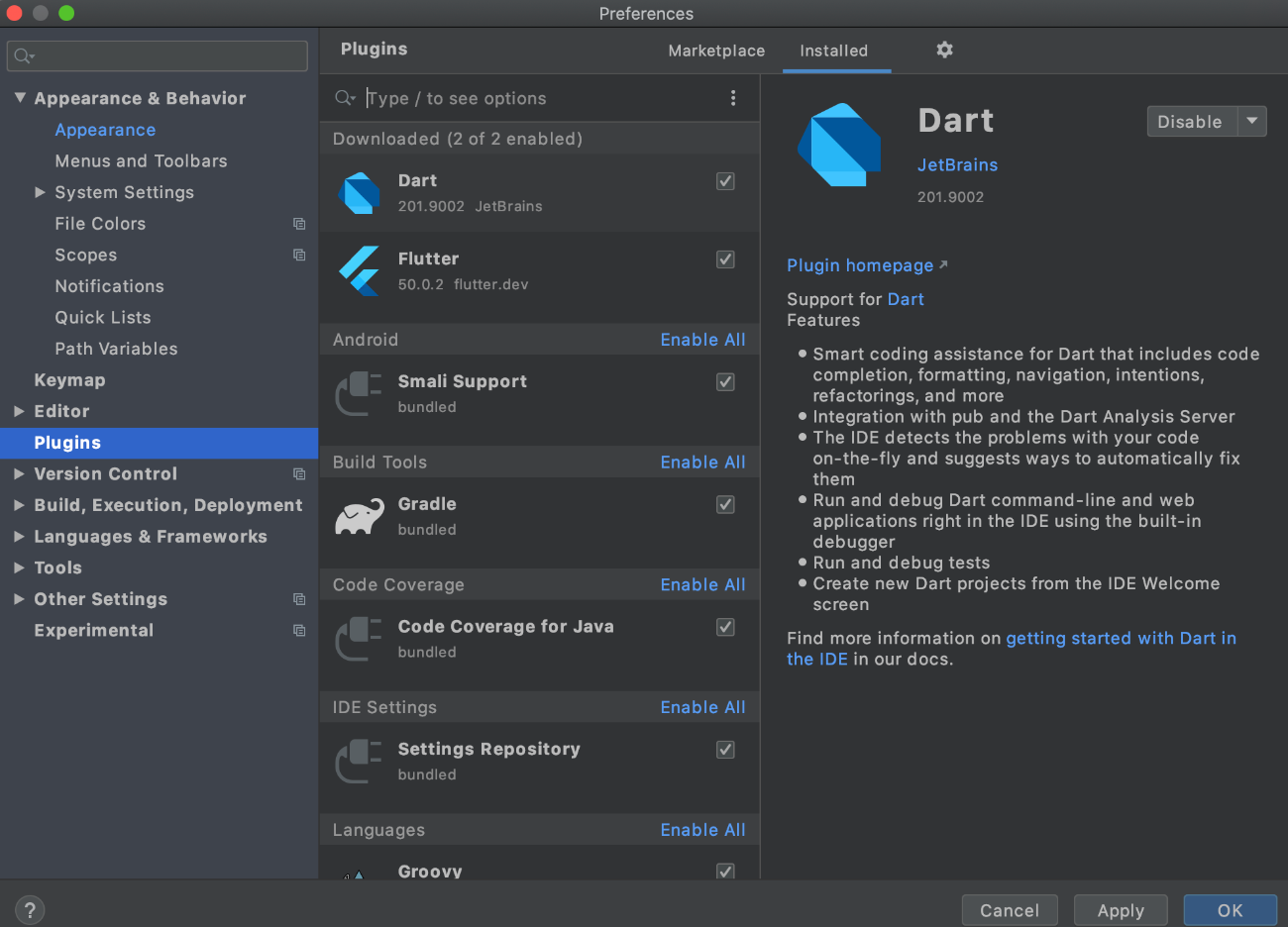
Task: Select Quick Lists in settings tree
Action: point(103,318)
